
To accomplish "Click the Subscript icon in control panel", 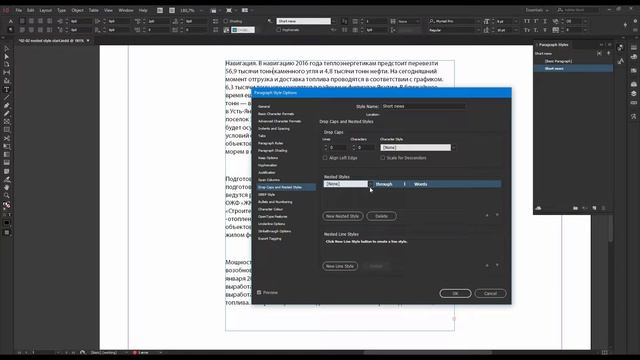I will pyautogui.click(x=536, y=30).
